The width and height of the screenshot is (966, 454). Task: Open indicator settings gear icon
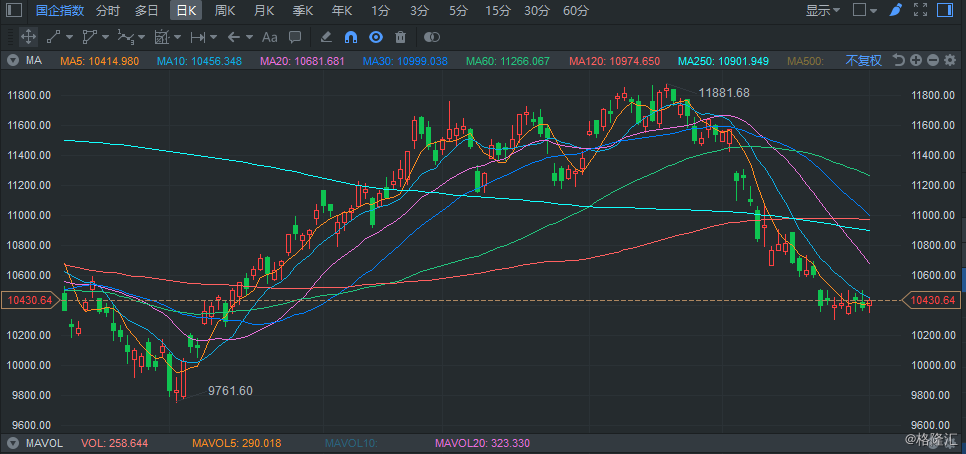(x=949, y=60)
